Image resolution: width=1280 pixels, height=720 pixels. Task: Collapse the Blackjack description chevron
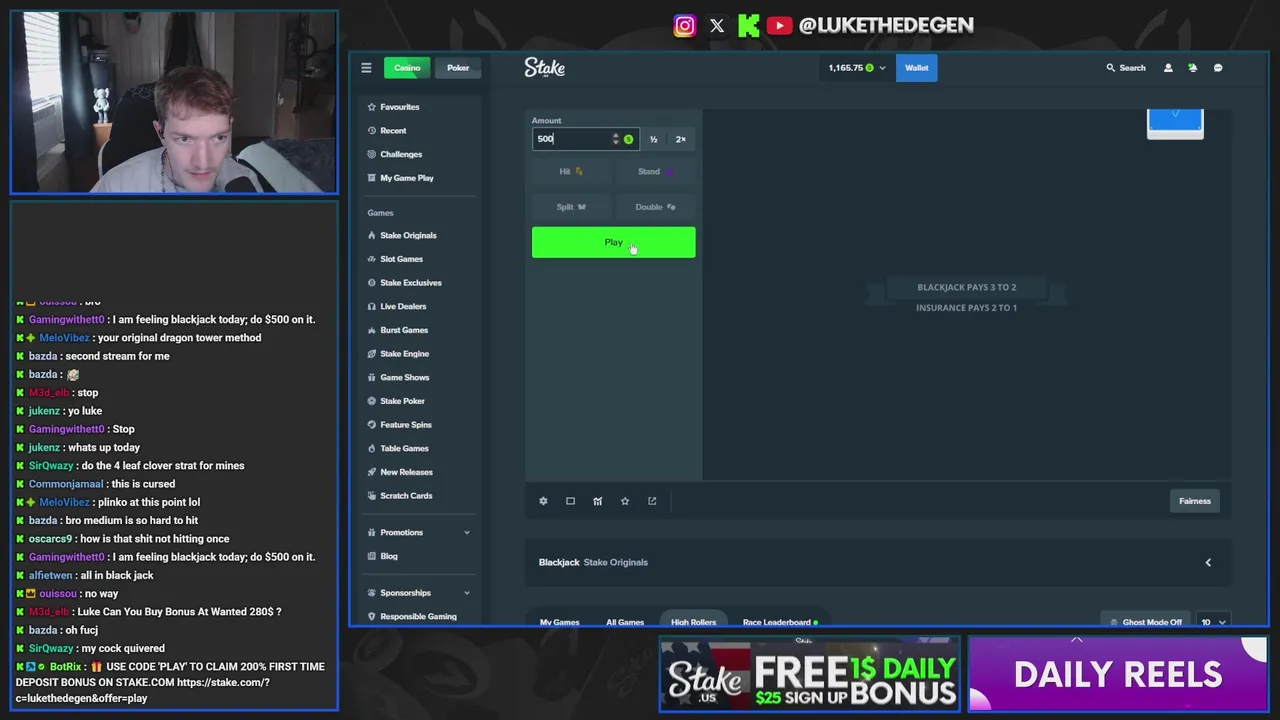click(x=1208, y=562)
